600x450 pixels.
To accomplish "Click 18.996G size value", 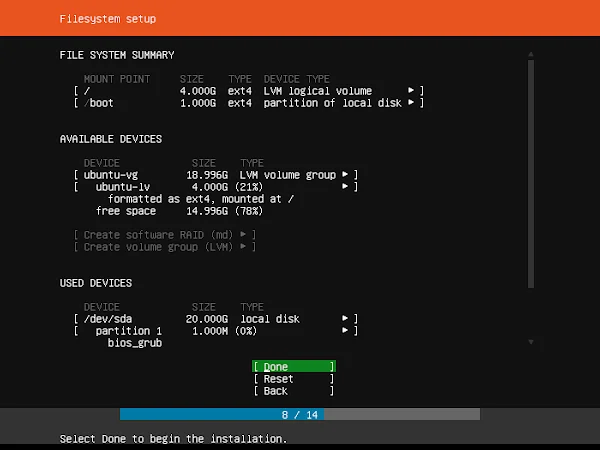I will [x=207, y=175].
